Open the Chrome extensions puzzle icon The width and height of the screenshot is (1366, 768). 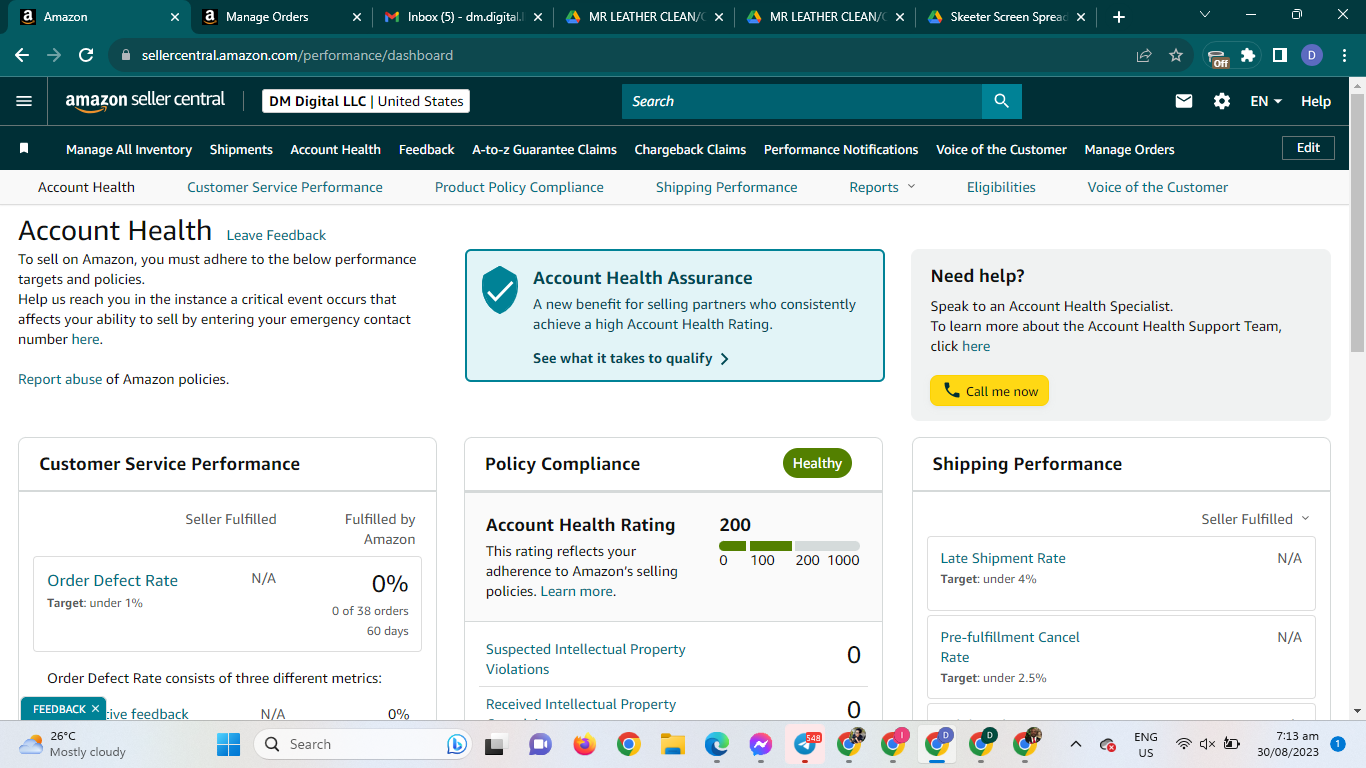[x=1248, y=55]
